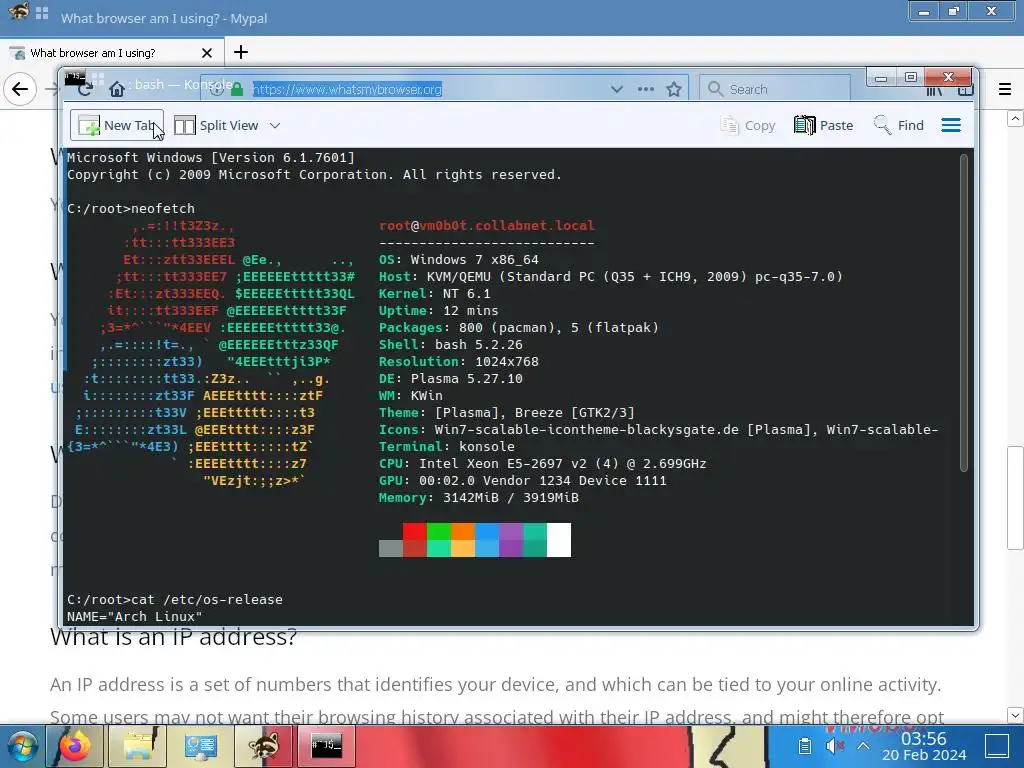Open the Windows Start button

22,746
